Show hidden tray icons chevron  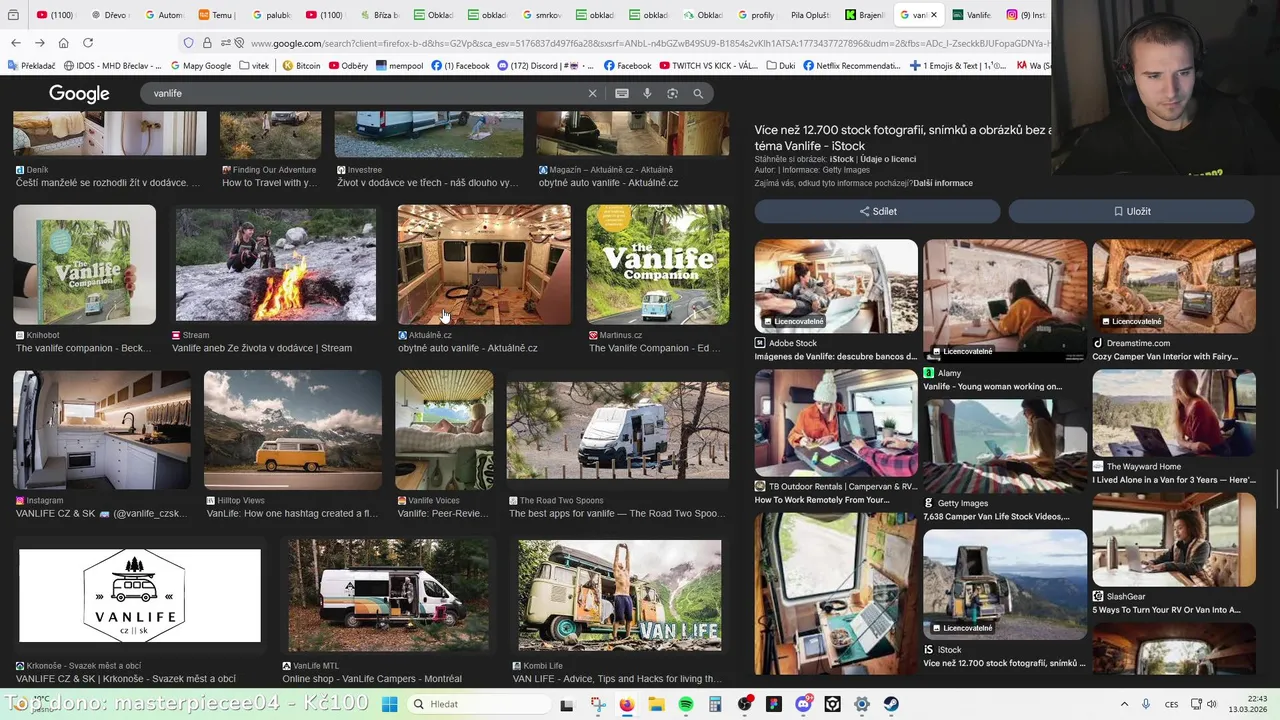1124,704
